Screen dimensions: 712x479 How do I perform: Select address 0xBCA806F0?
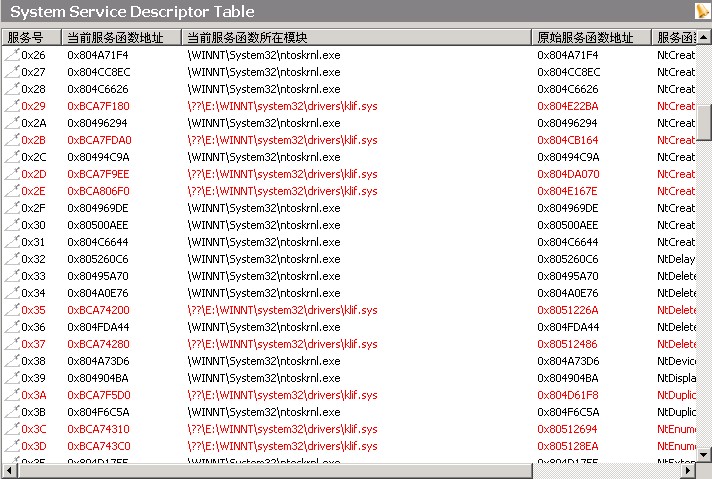point(99,191)
